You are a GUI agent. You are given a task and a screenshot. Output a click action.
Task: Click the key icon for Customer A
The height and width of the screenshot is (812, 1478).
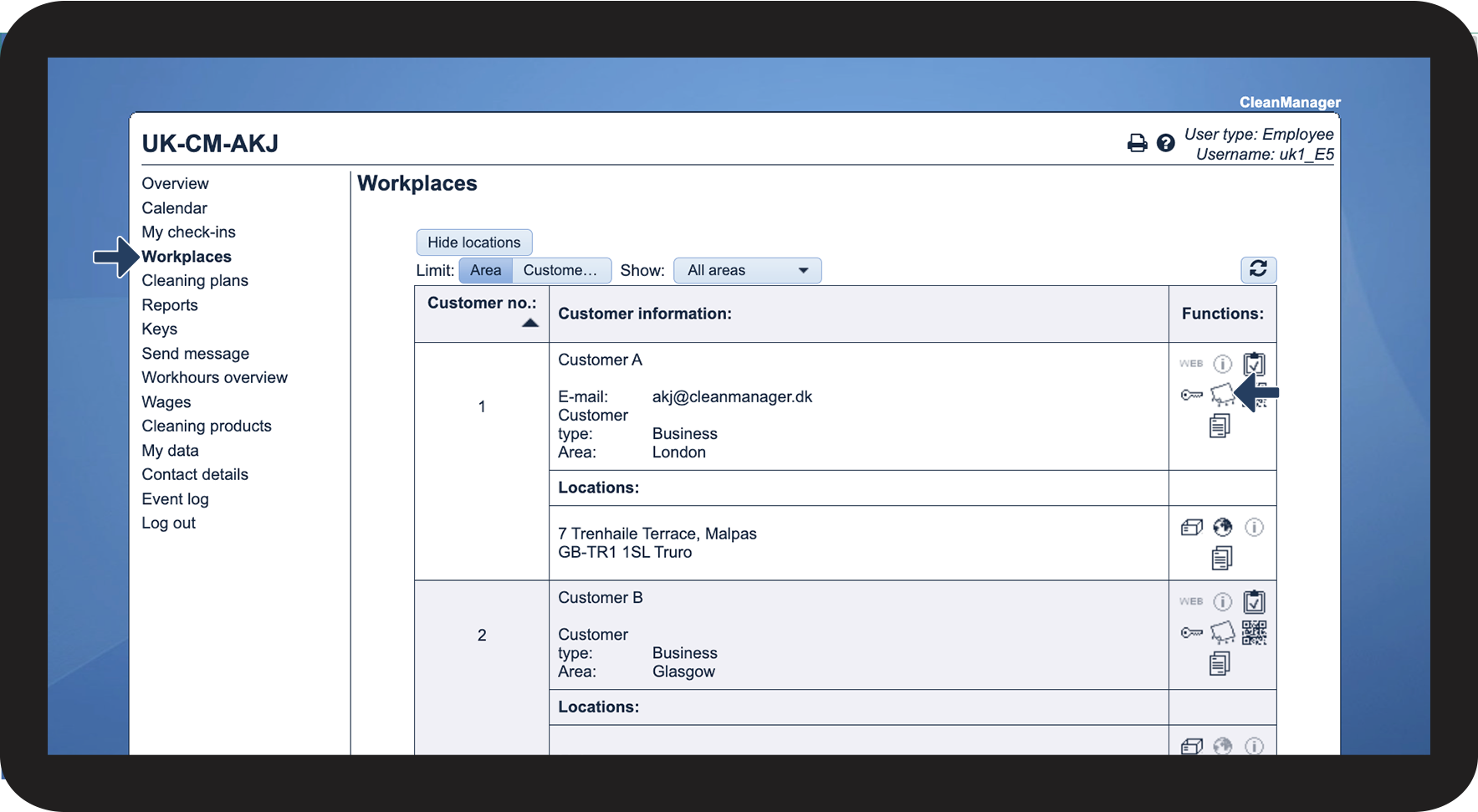coord(1191,395)
